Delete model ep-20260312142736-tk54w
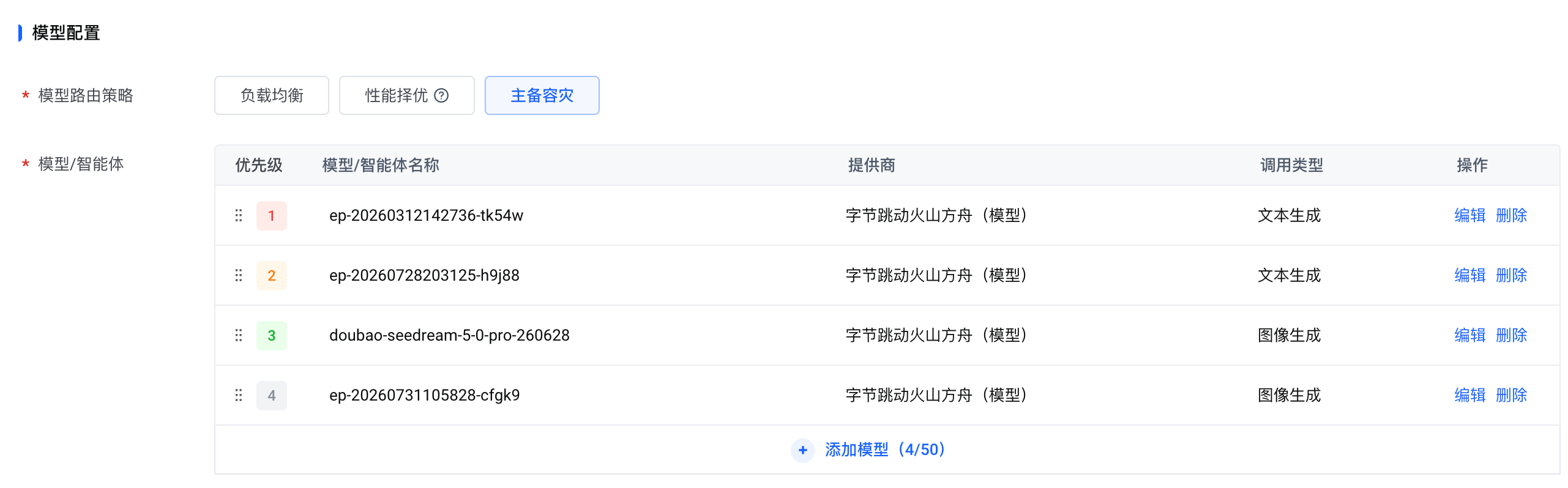 [x=1512, y=215]
